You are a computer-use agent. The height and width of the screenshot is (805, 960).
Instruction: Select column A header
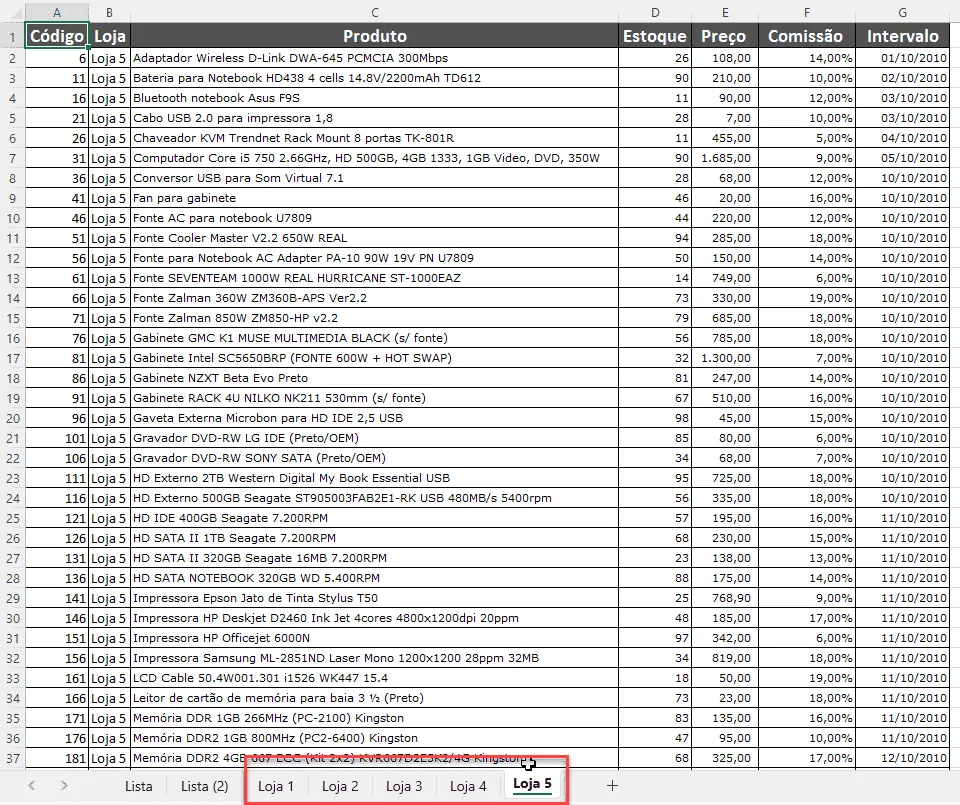click(57, 12)
